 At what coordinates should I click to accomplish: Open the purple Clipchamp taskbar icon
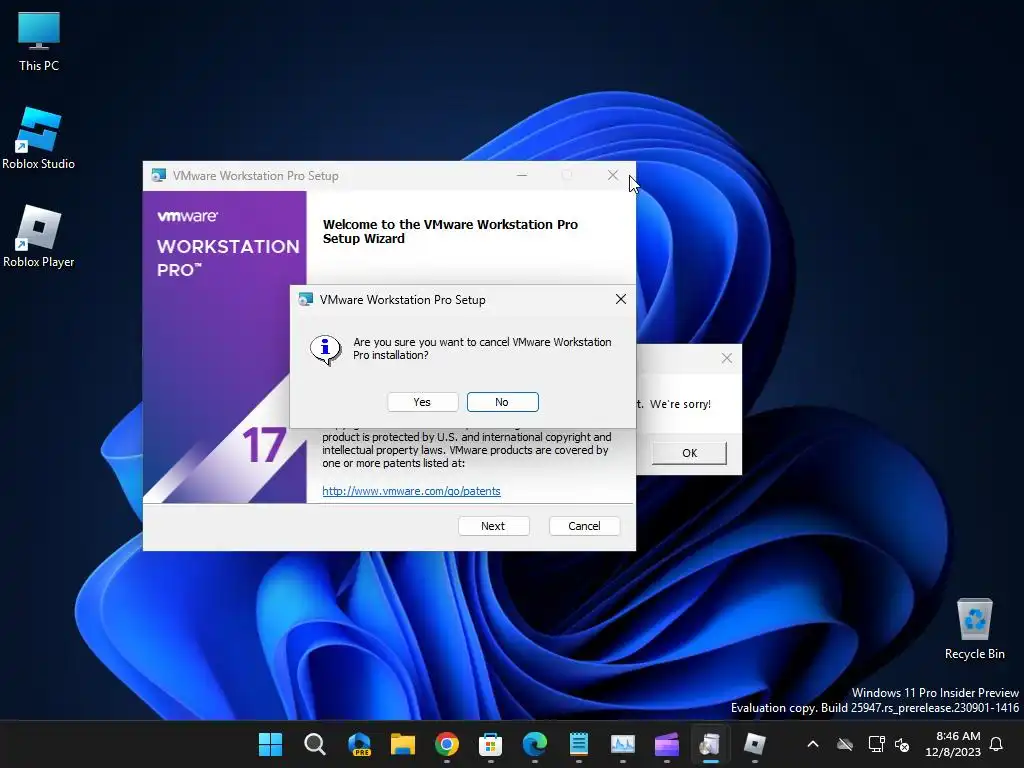click(667, 744)
